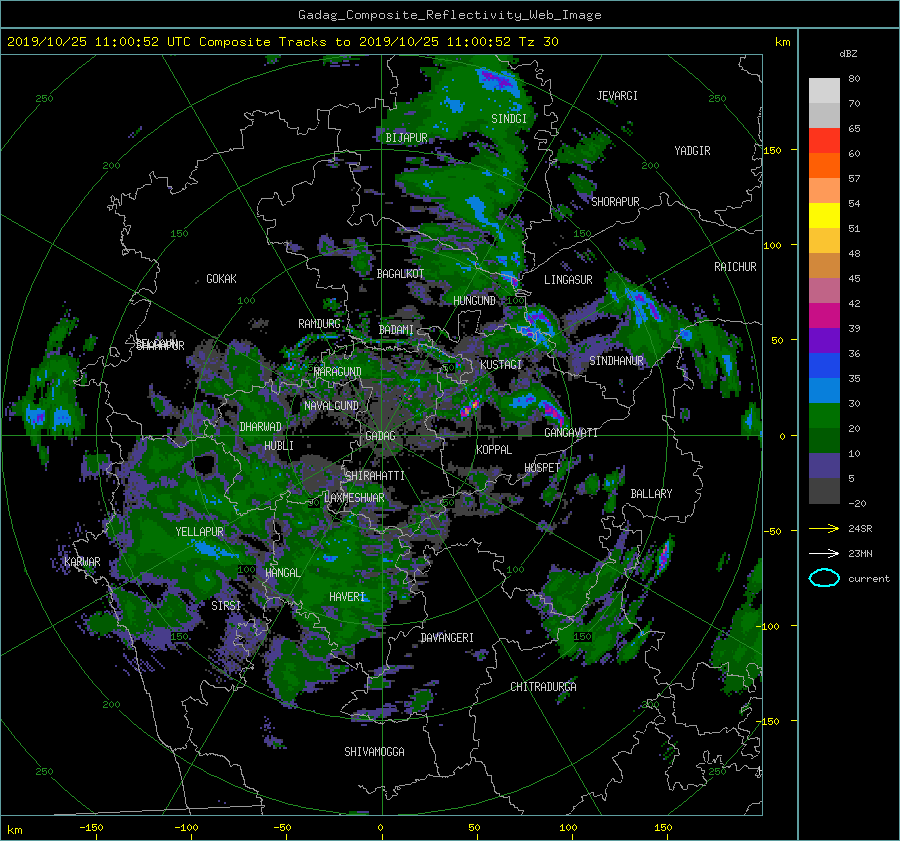Image resolution: width=900 pixels, height=841 pixels.
Task: Click the GOKAK town label
Action: click(221, 279)
